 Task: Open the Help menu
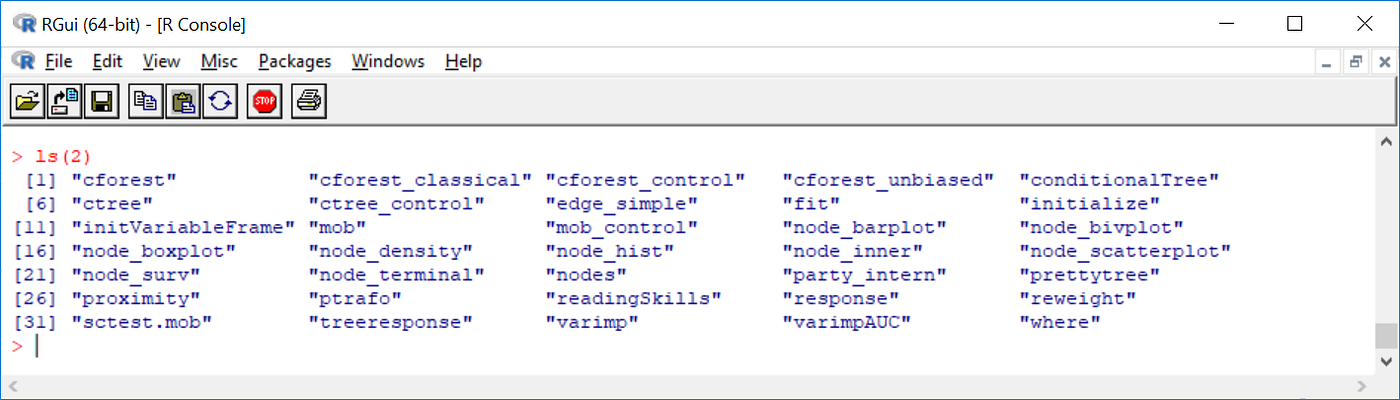[x=464, y=61]
